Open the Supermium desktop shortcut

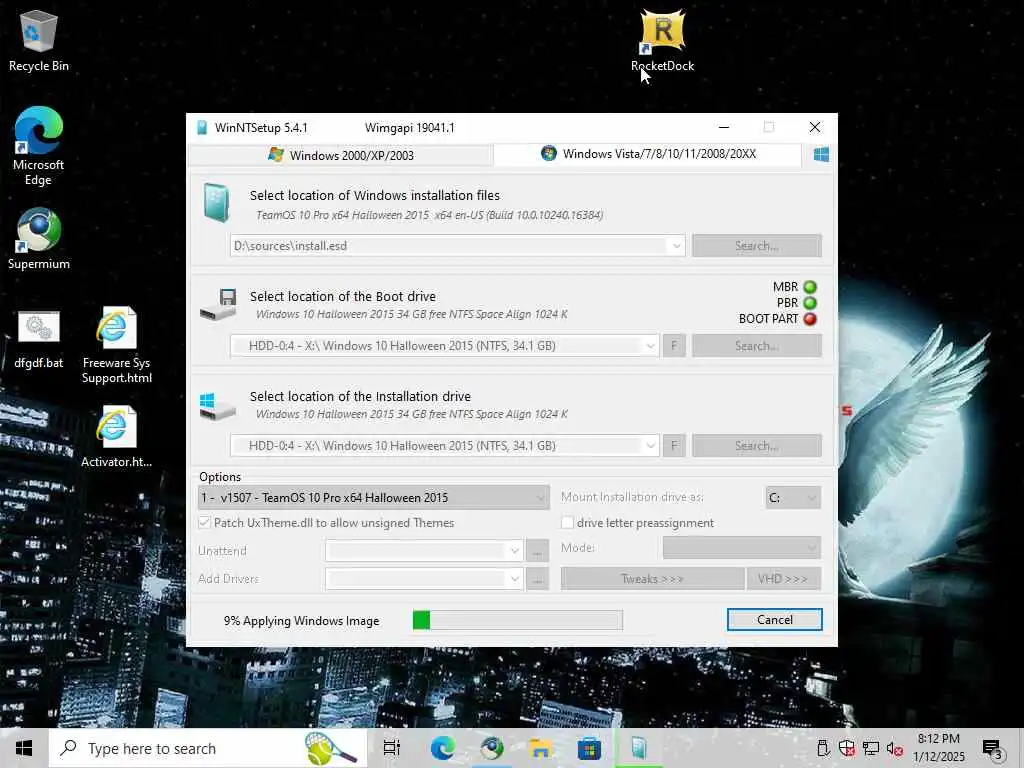pos(39,239)
